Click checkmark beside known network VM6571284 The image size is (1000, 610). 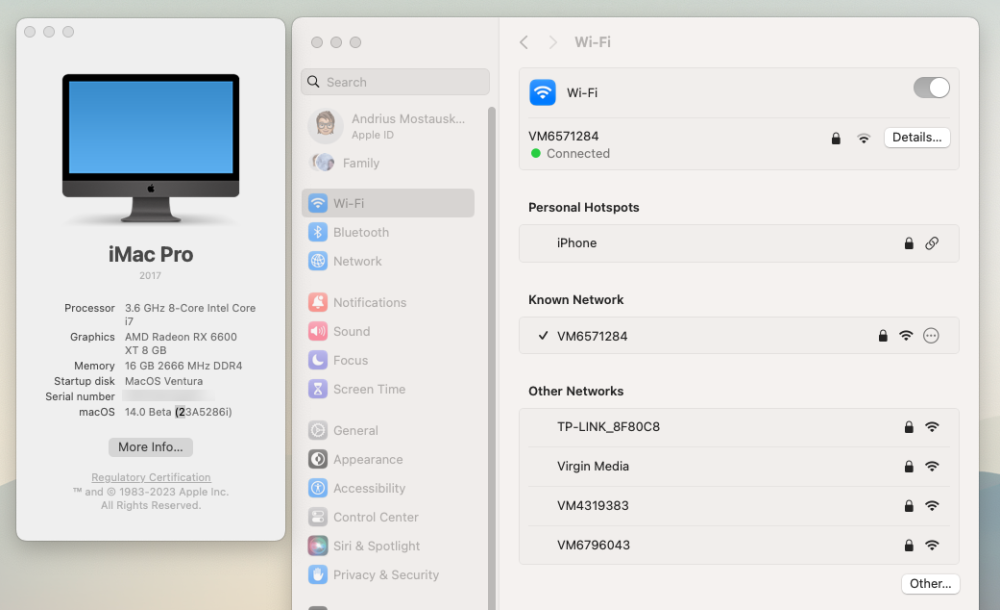coord(543,336)
